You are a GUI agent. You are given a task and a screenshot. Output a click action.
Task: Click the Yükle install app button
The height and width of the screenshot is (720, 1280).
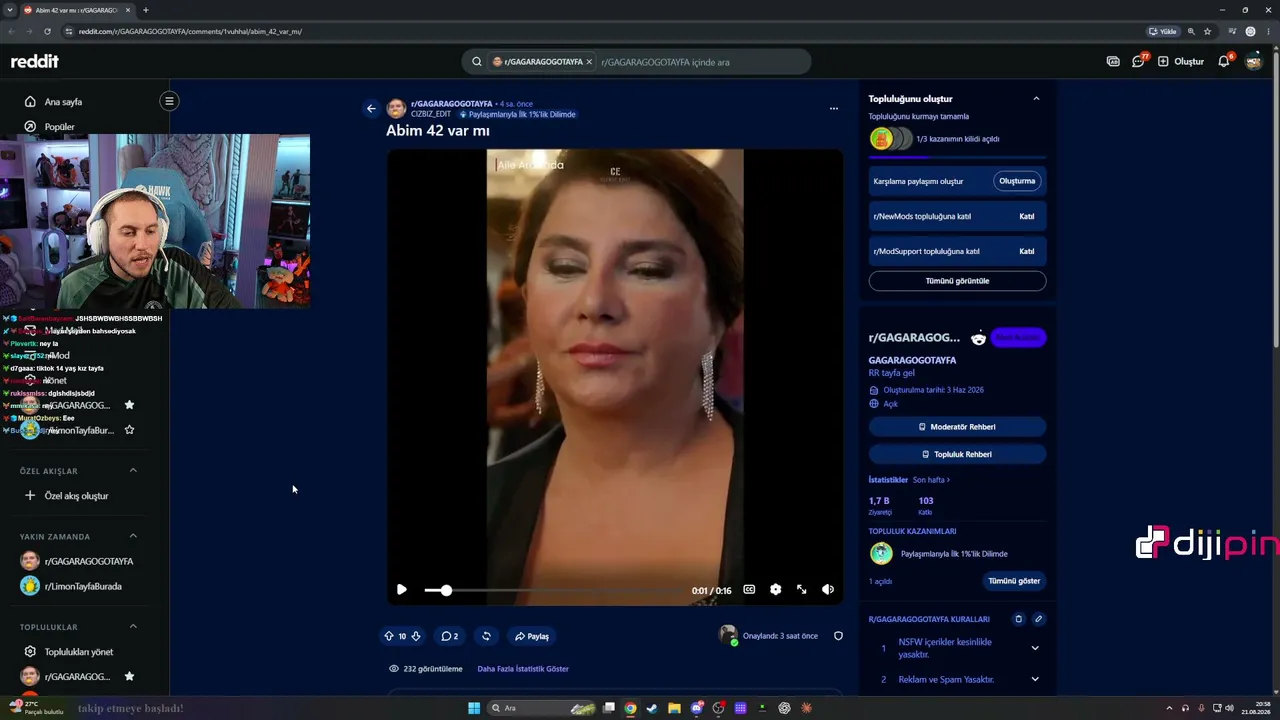(x=1162, y=31)
